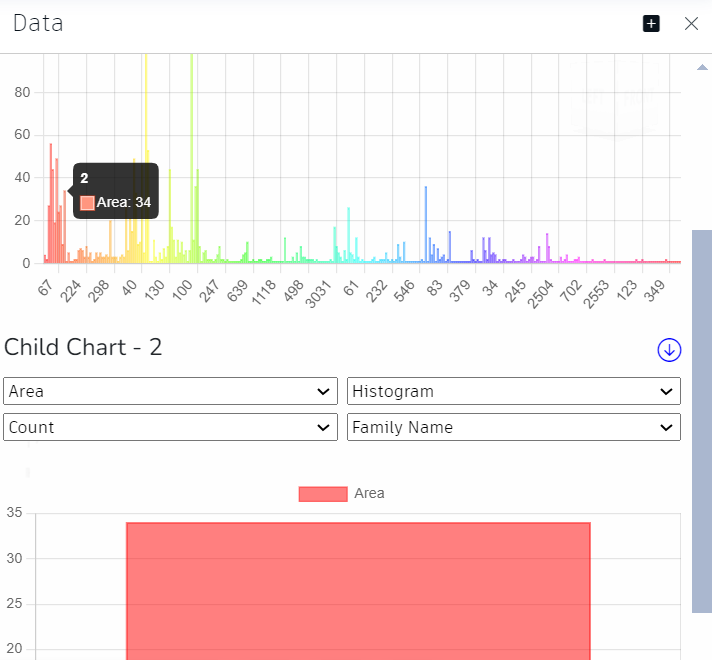The image size is (712, 660).
Task: Click the cyan bar above label 61
Action: point(348,237)
